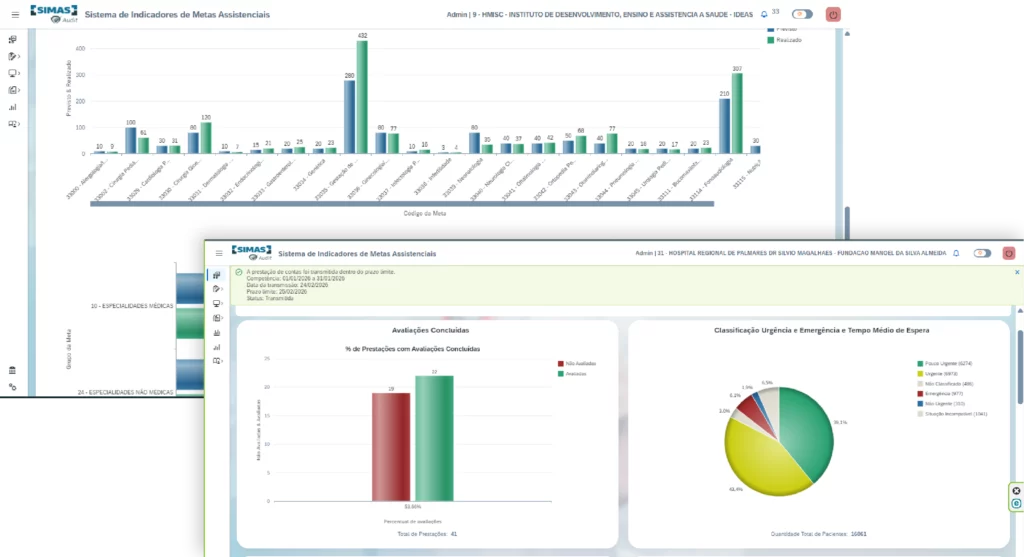Click the 432 green bar in chart

tap(363, 97)
